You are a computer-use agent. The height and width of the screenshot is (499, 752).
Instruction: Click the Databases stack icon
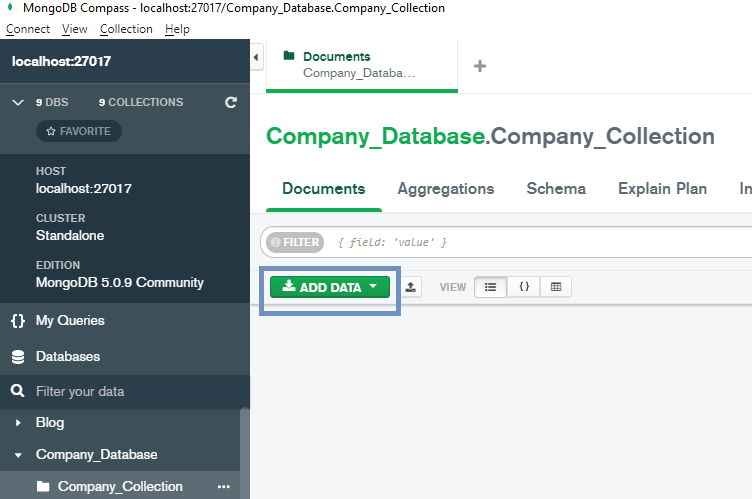(x=17, y=357)
